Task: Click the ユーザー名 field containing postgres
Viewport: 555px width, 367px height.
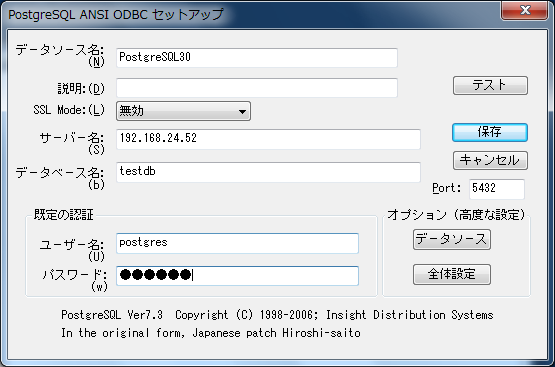Action: pos(237,243)
